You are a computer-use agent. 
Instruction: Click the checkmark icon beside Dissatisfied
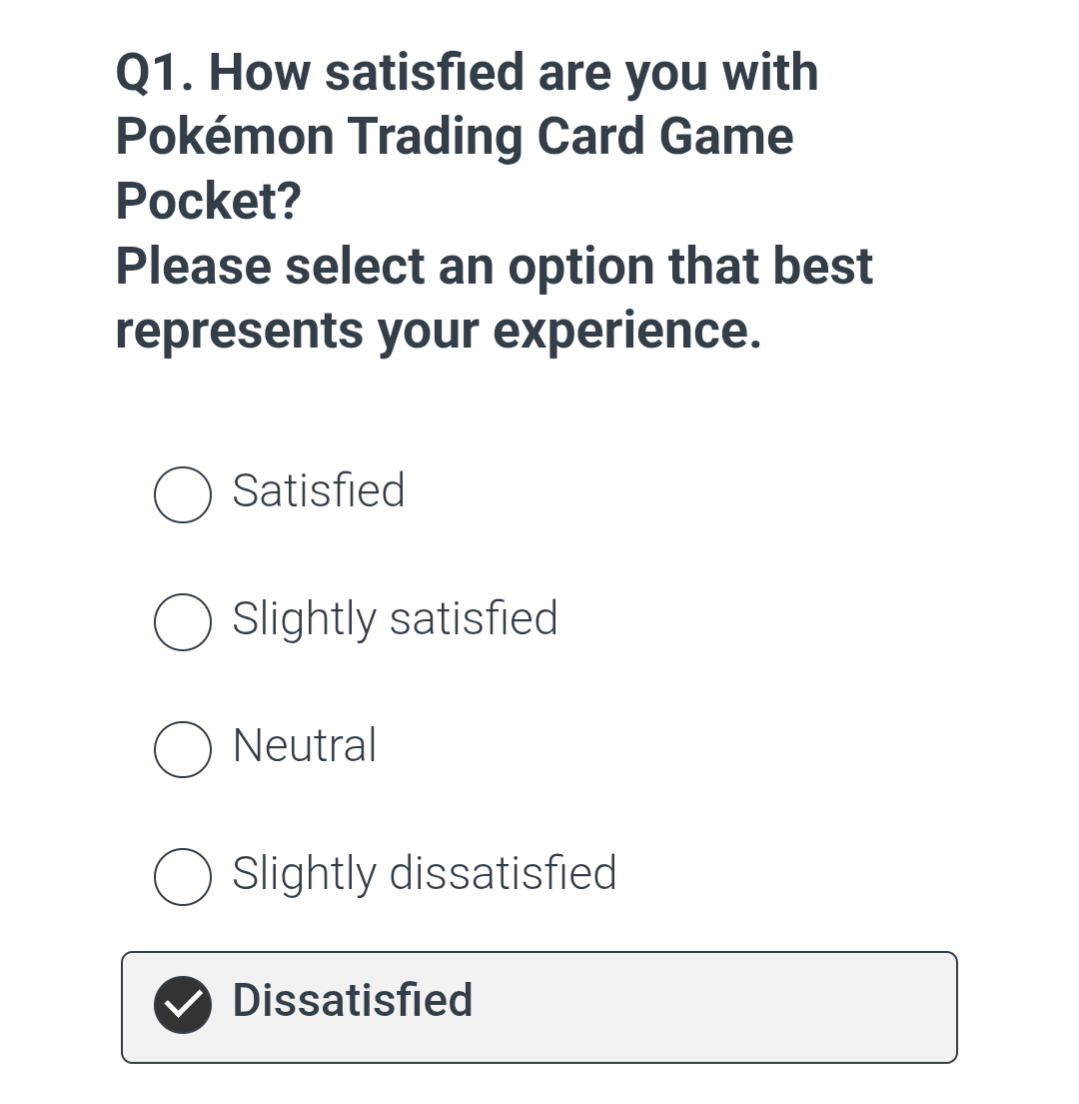(x=182, y=1004)
